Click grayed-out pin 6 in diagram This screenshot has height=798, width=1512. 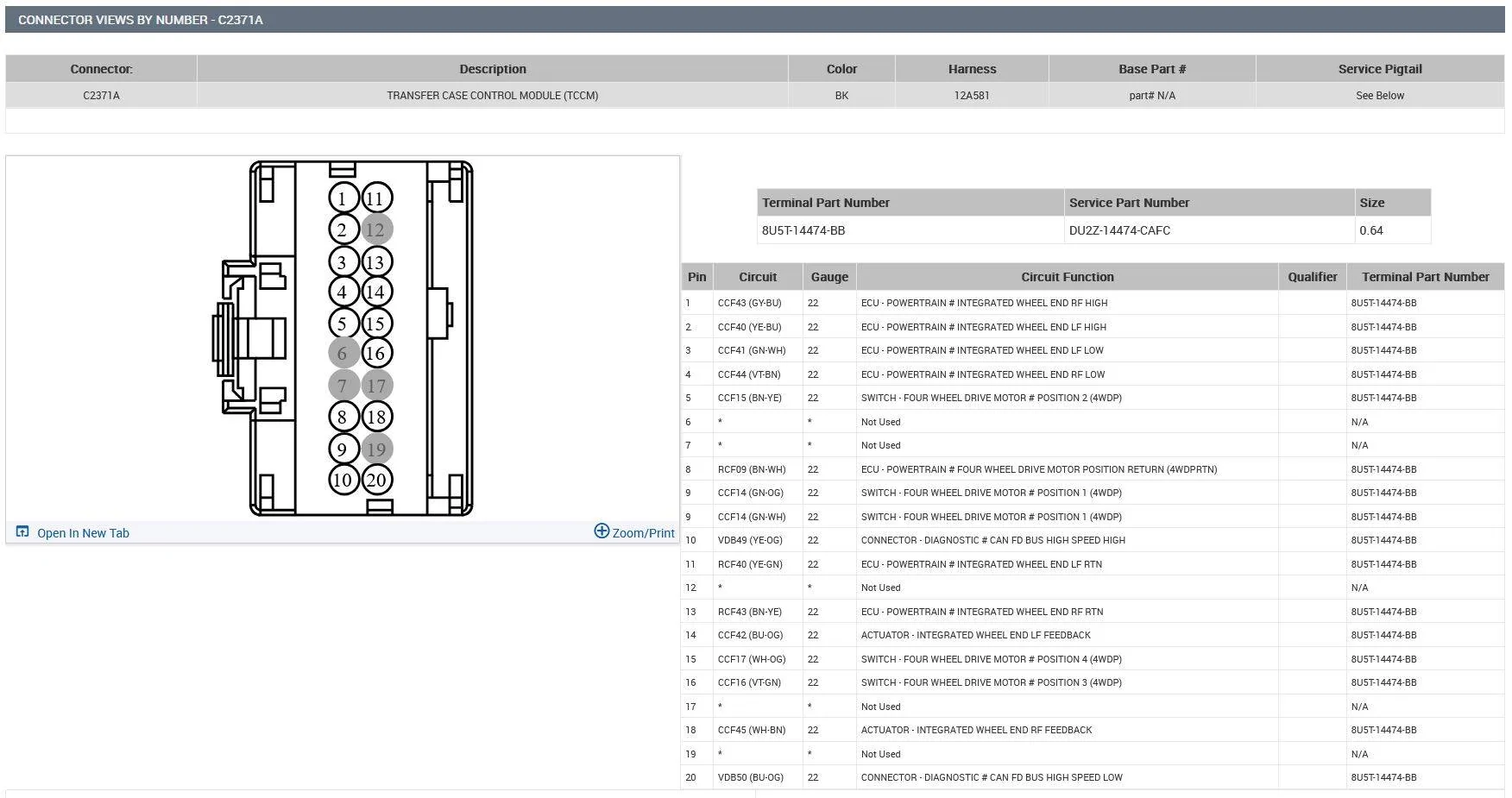(343, 353)
